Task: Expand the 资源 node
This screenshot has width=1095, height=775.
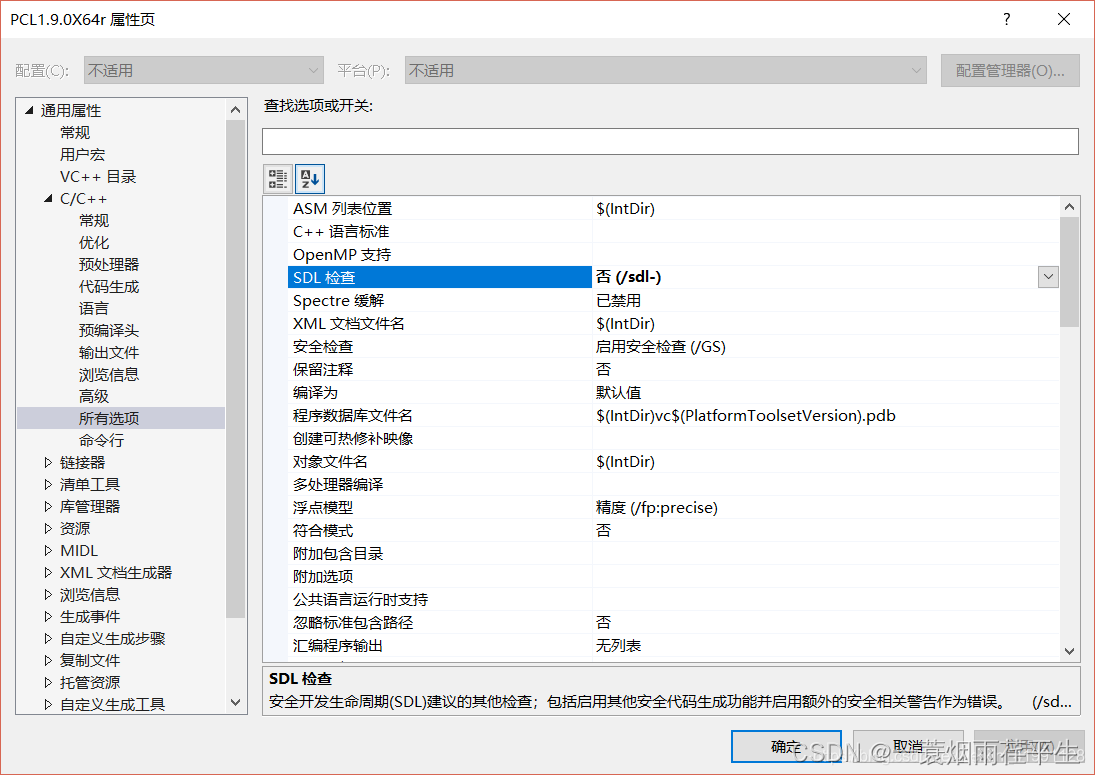Action: [x=48, y=528]
